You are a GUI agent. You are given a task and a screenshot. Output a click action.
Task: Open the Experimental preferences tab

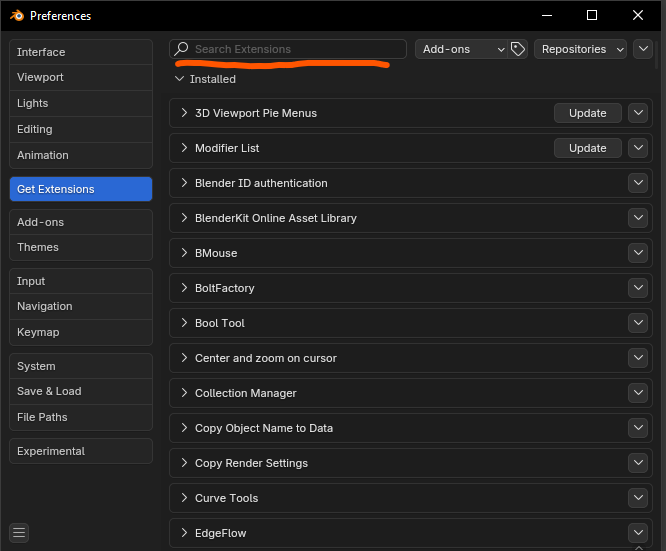pos(81,451)
